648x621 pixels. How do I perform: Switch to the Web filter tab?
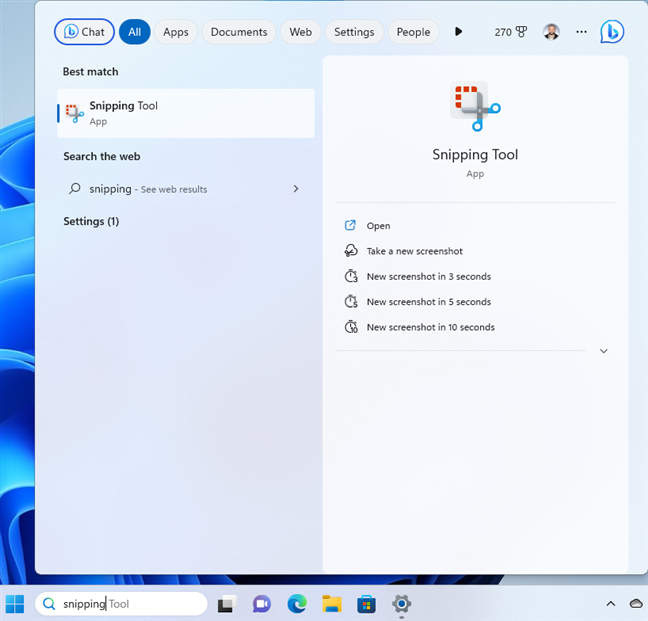point(300,32)
